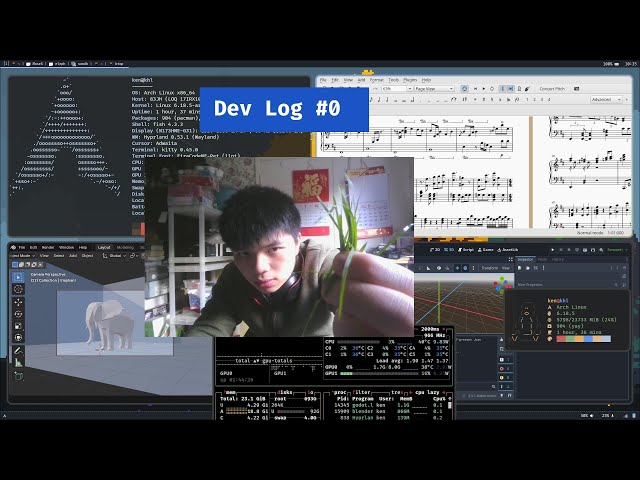640x480 pixels.
Task: Open Blender viewport's Add menu
Action: click(x=73, y=256)
